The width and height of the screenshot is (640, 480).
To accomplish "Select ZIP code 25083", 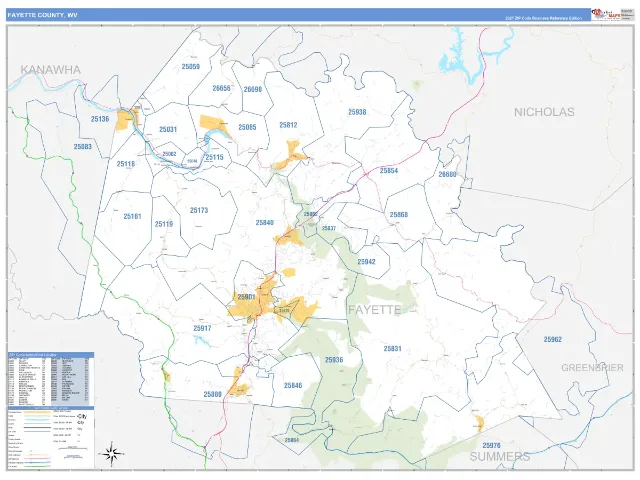I will pos(82,147).
